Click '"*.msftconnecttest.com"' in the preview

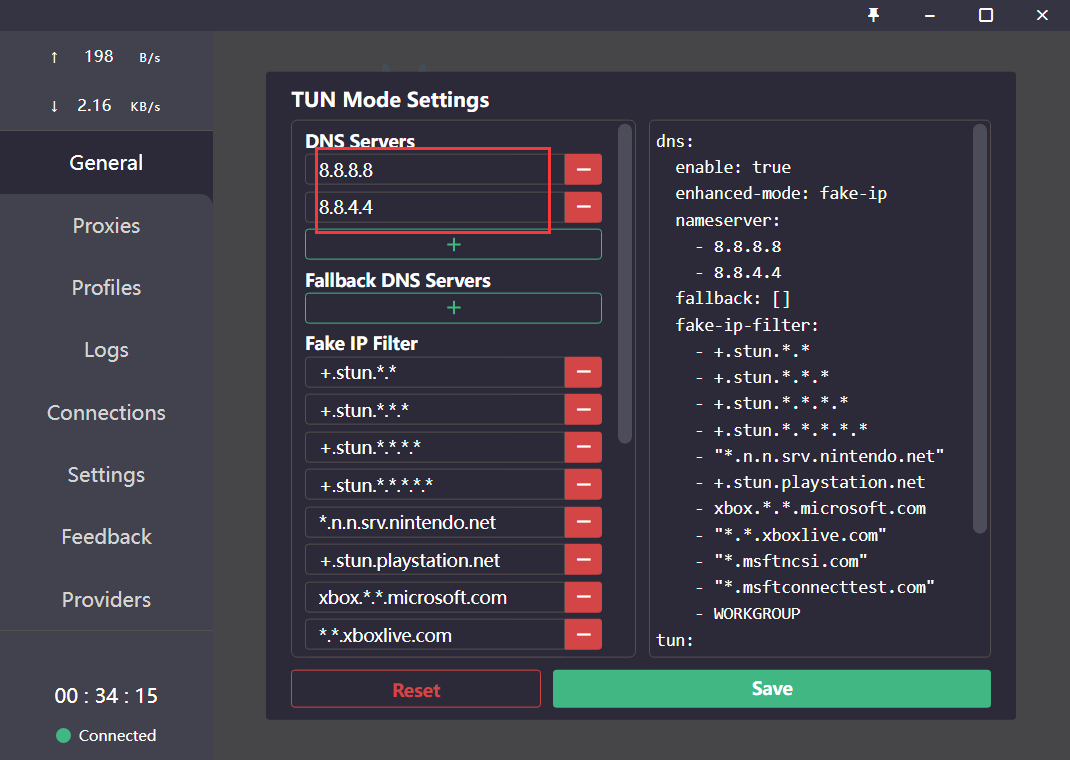(824, 587)
